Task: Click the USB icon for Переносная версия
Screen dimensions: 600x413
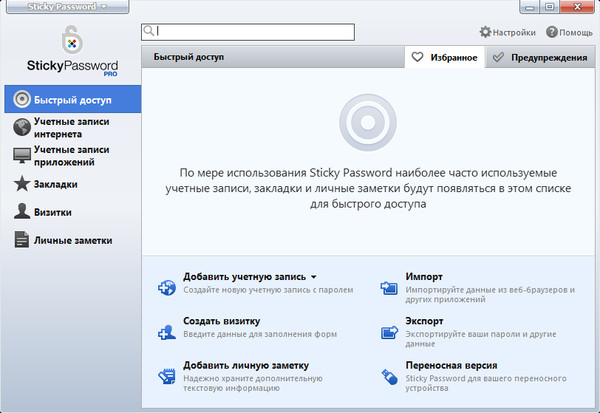Action: [x=390, y=377]
